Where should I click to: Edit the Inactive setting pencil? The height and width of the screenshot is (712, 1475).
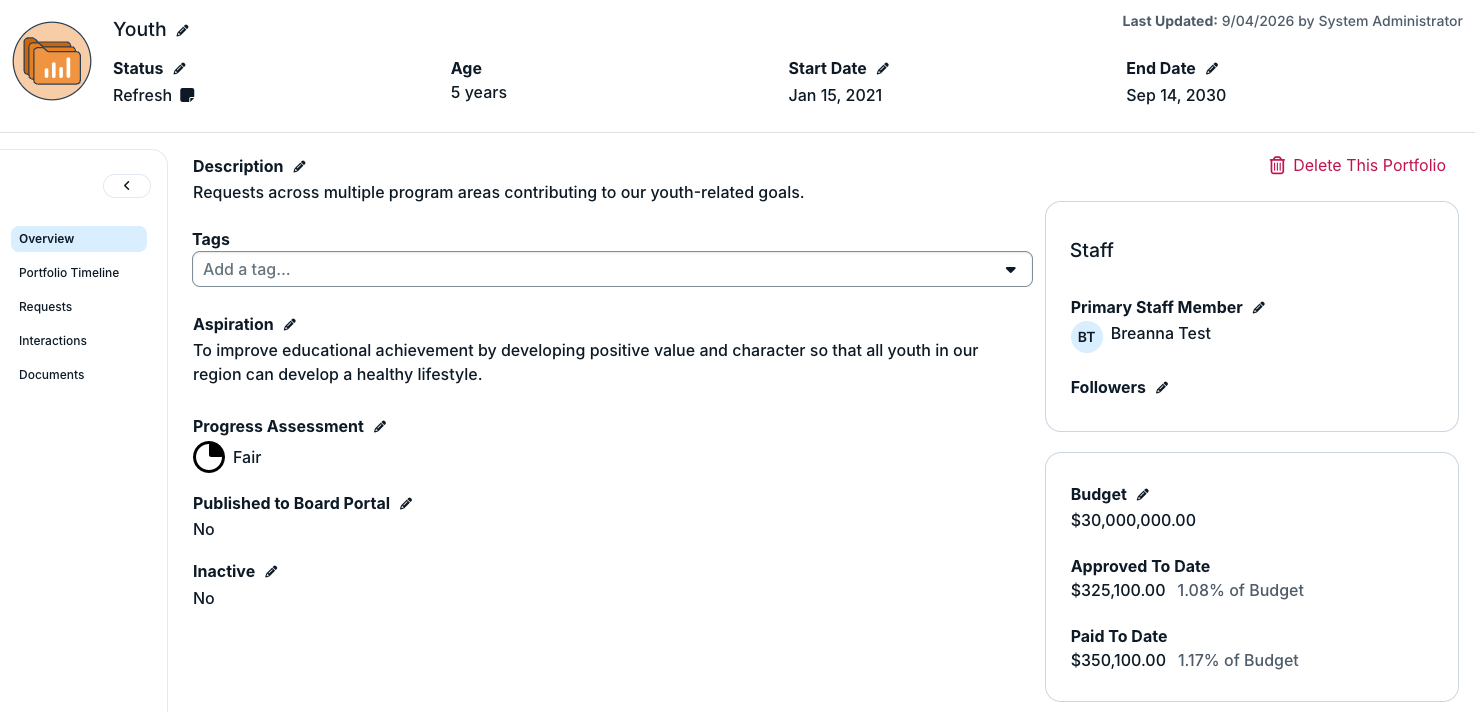[271, 572]
